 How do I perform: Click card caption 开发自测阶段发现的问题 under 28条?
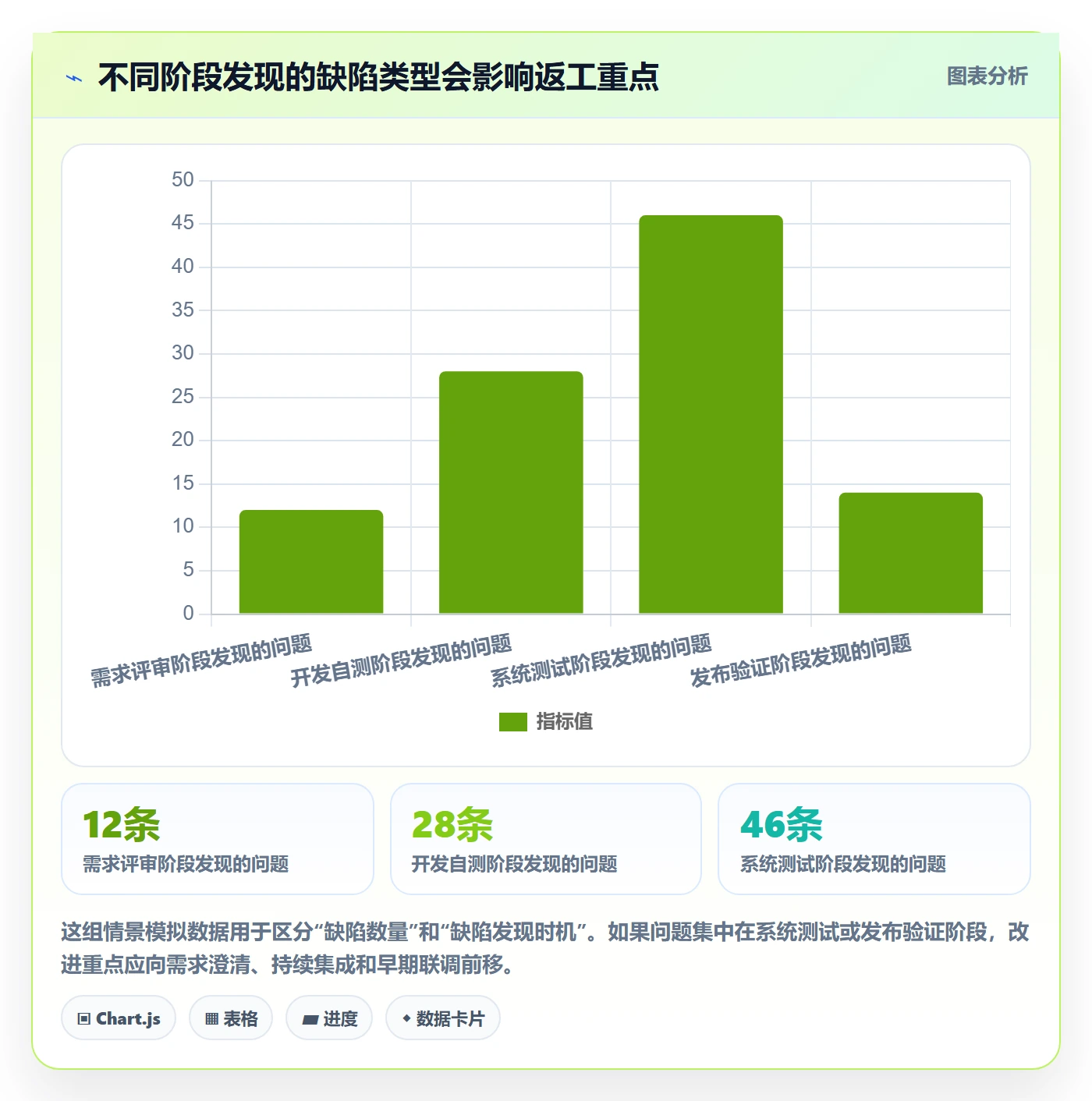click(x=514, y=864)
